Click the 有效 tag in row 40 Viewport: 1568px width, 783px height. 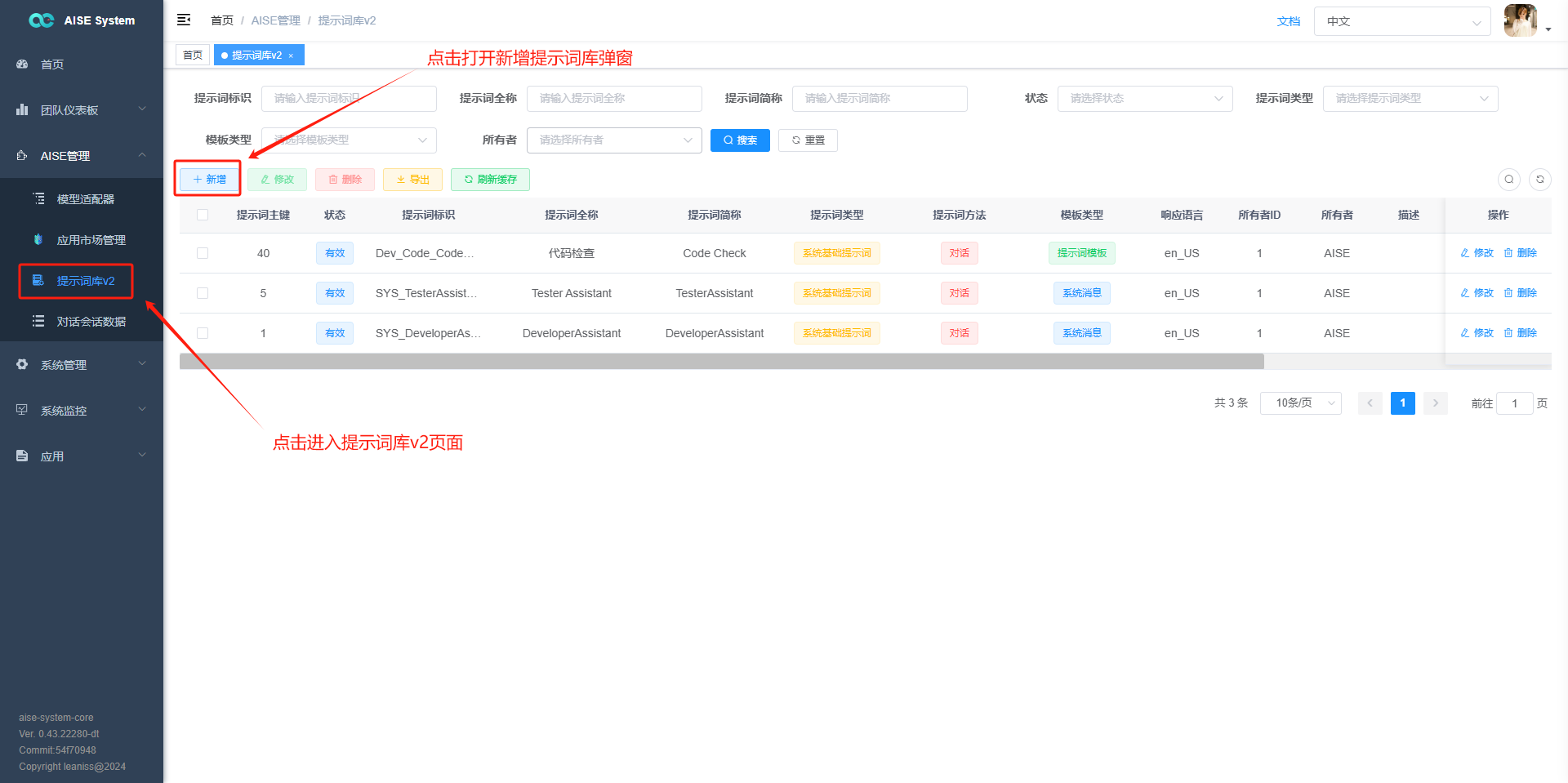point(335,253)
